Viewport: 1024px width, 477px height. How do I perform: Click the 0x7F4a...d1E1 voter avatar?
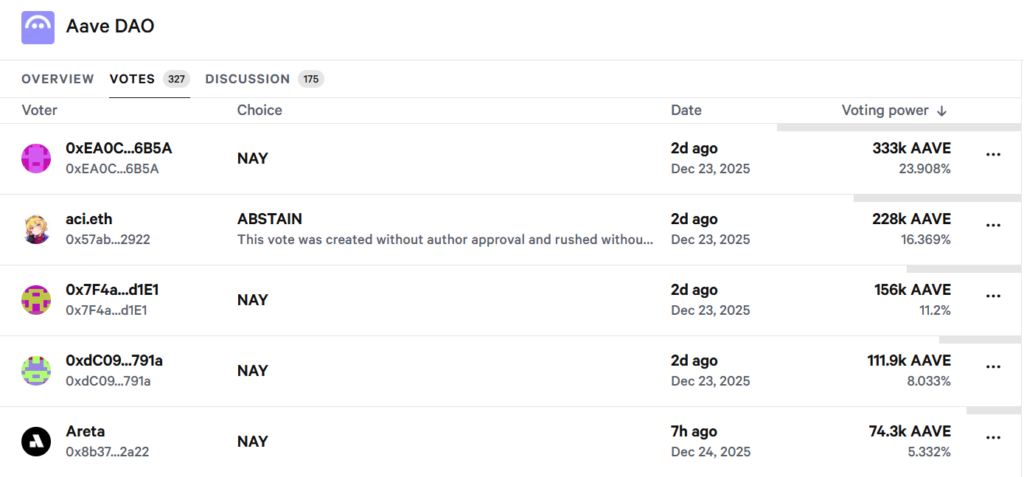(36, 300)
